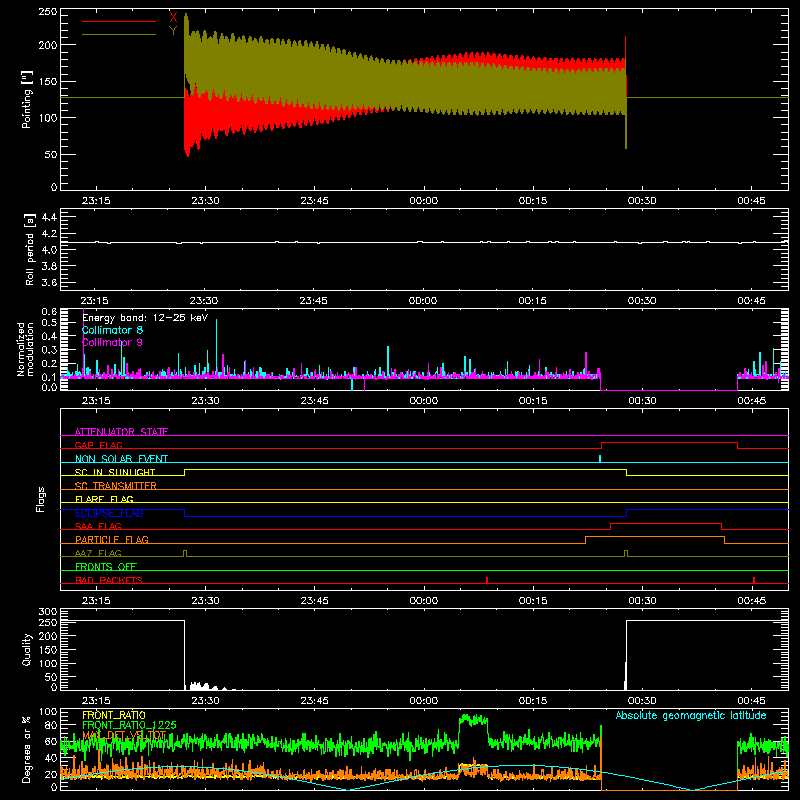The image size is (800, 800).
Task: Click '23:15' time label under the Pointing plot
Action: (x=96, y=201)
